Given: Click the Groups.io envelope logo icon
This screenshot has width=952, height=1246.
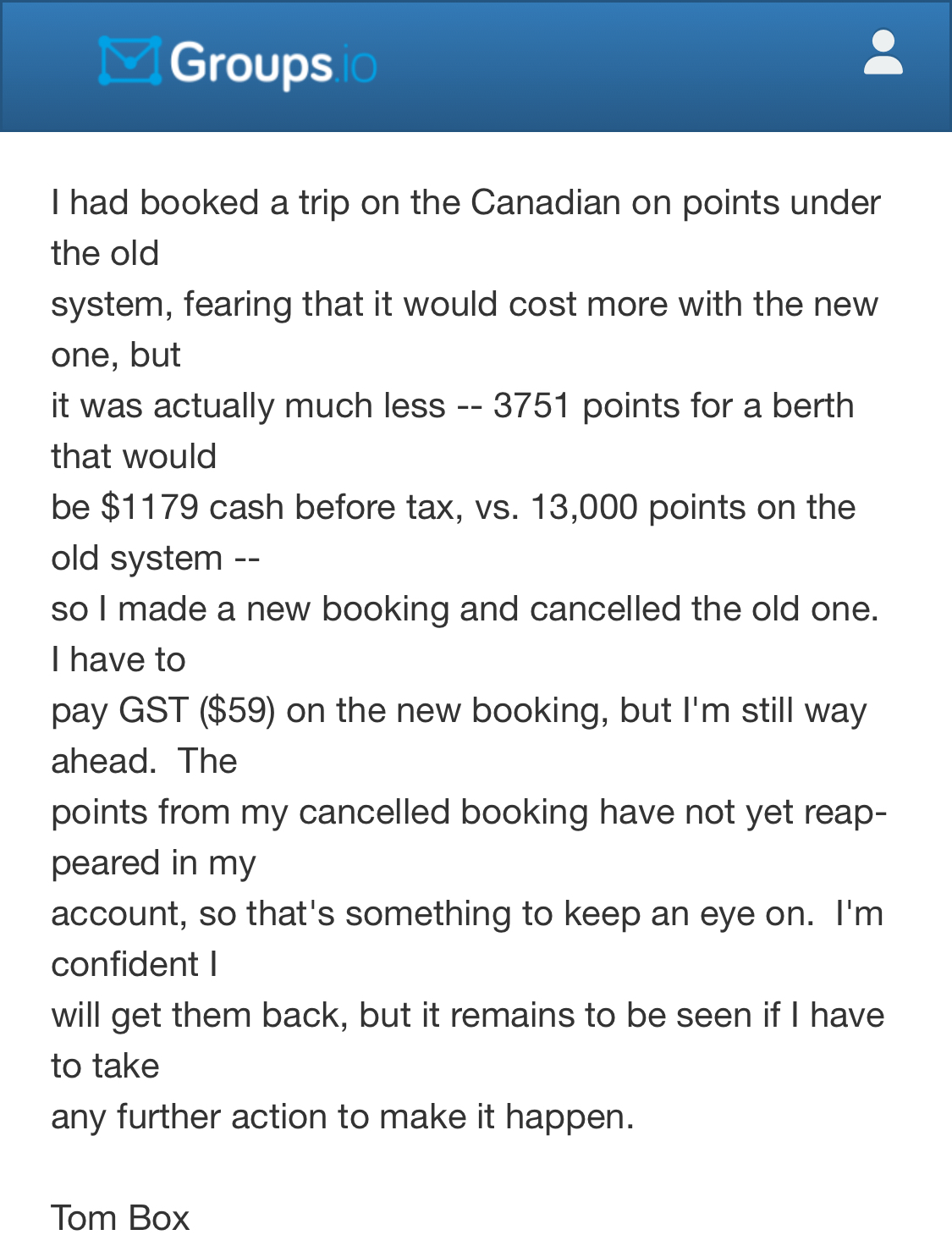Looking at the screenshot, I should point(129,61).
